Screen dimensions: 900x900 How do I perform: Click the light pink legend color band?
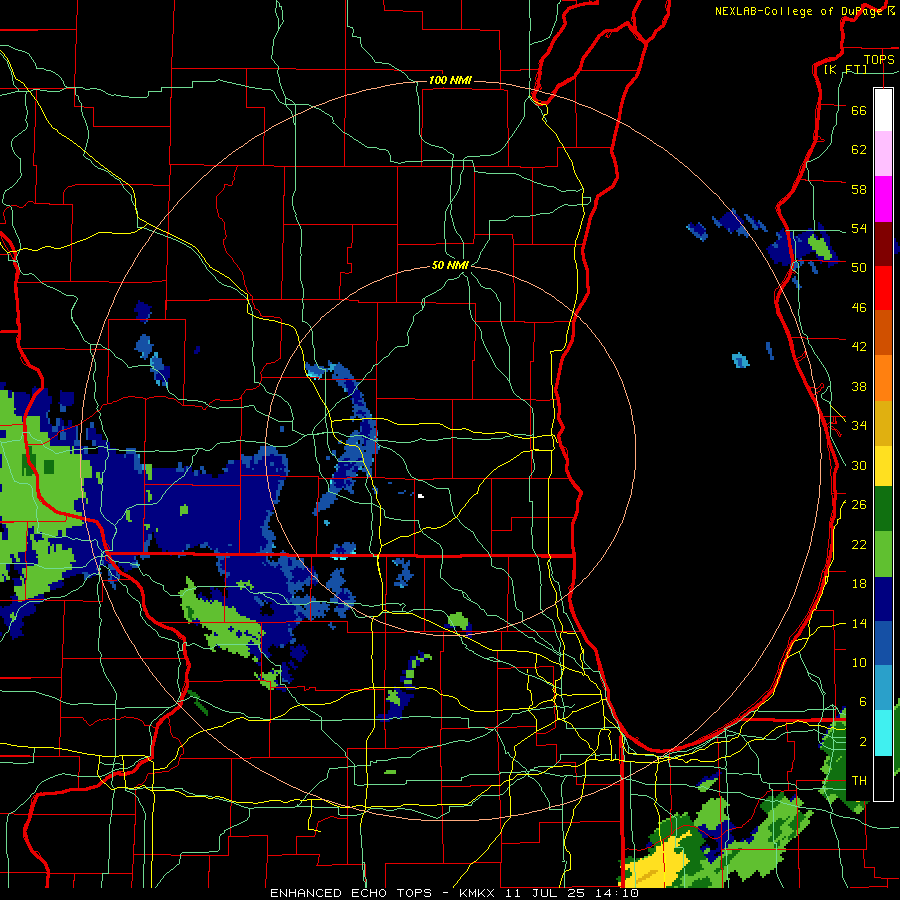click(x=883, y=153)
